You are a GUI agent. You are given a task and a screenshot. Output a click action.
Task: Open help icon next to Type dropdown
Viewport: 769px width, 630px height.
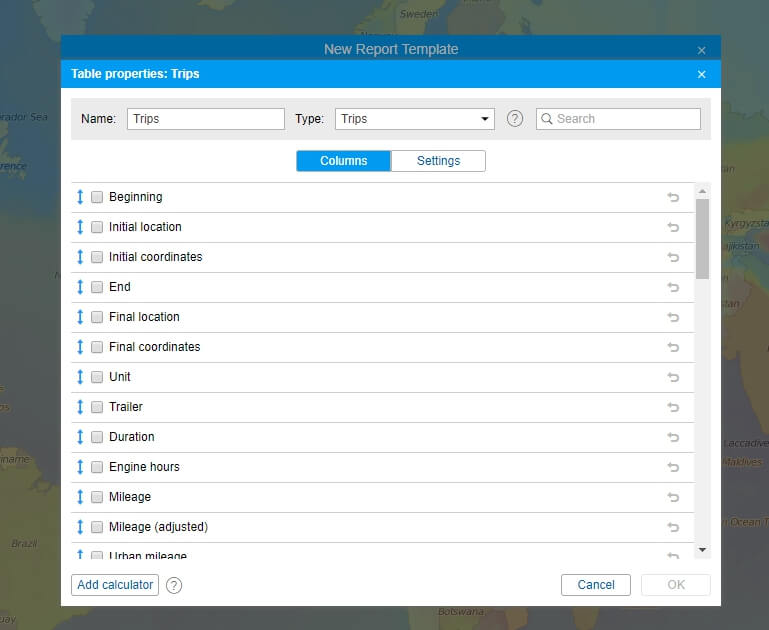(x=514, y=119)
